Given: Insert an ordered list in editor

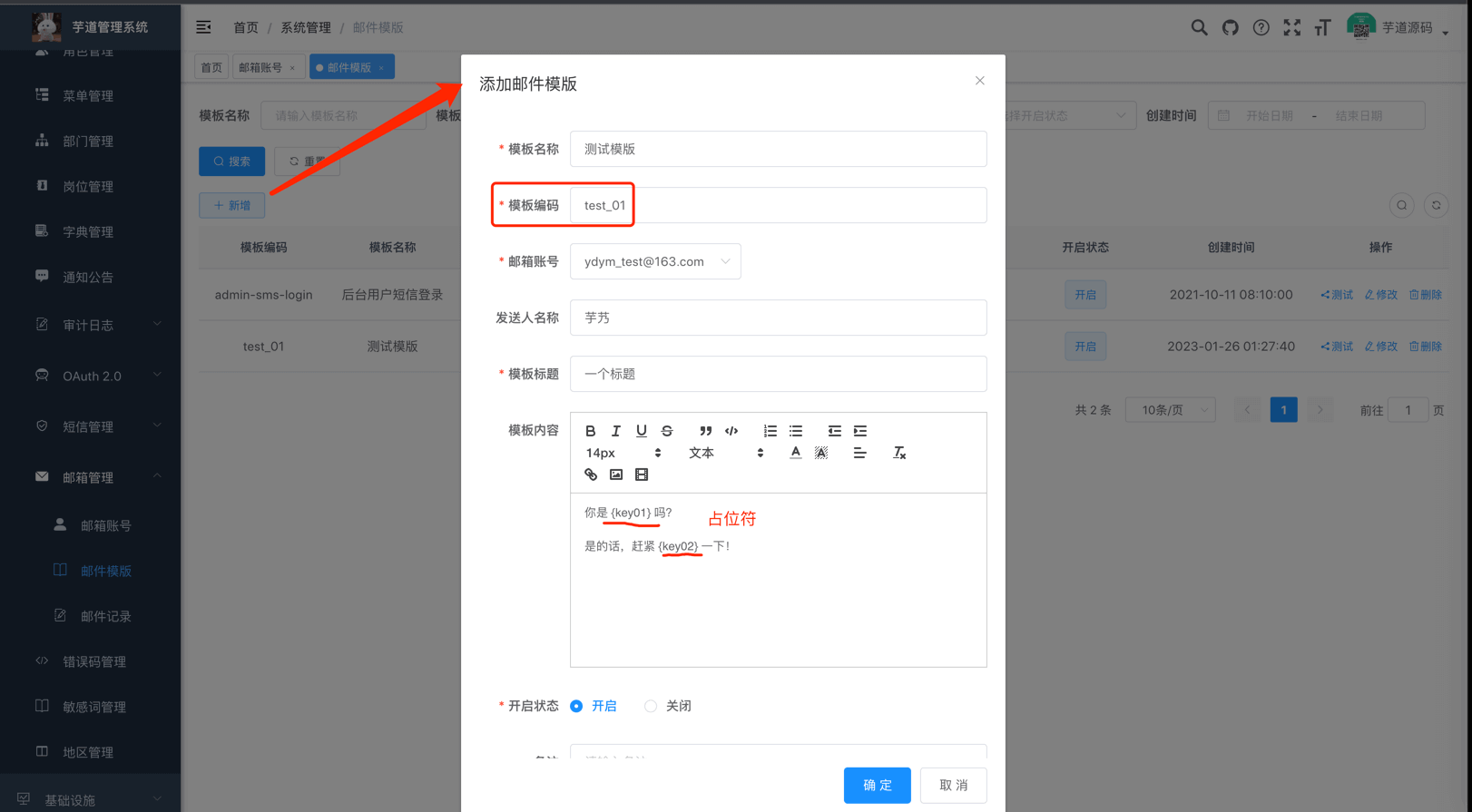Looking at the screenshot, I should pyautogui.click(x=770, y=431).
